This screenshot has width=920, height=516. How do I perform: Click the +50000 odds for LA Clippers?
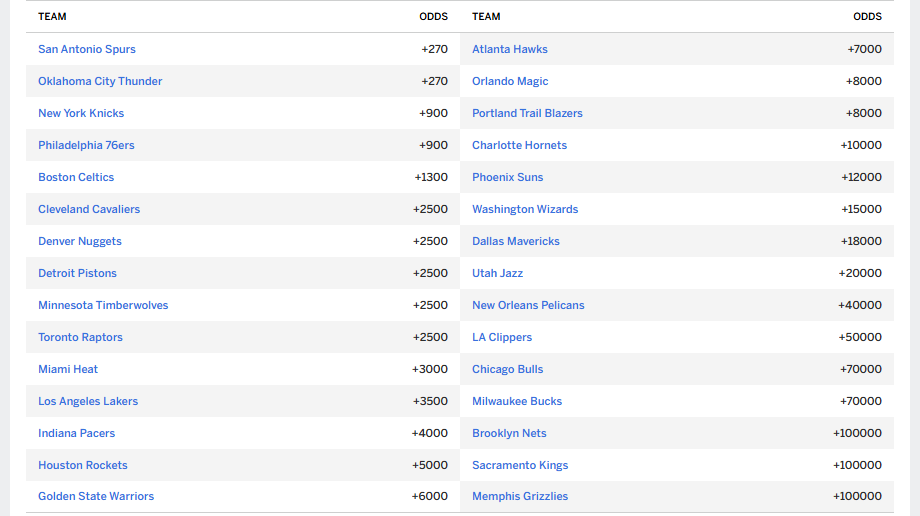click(x=860, y=337)
